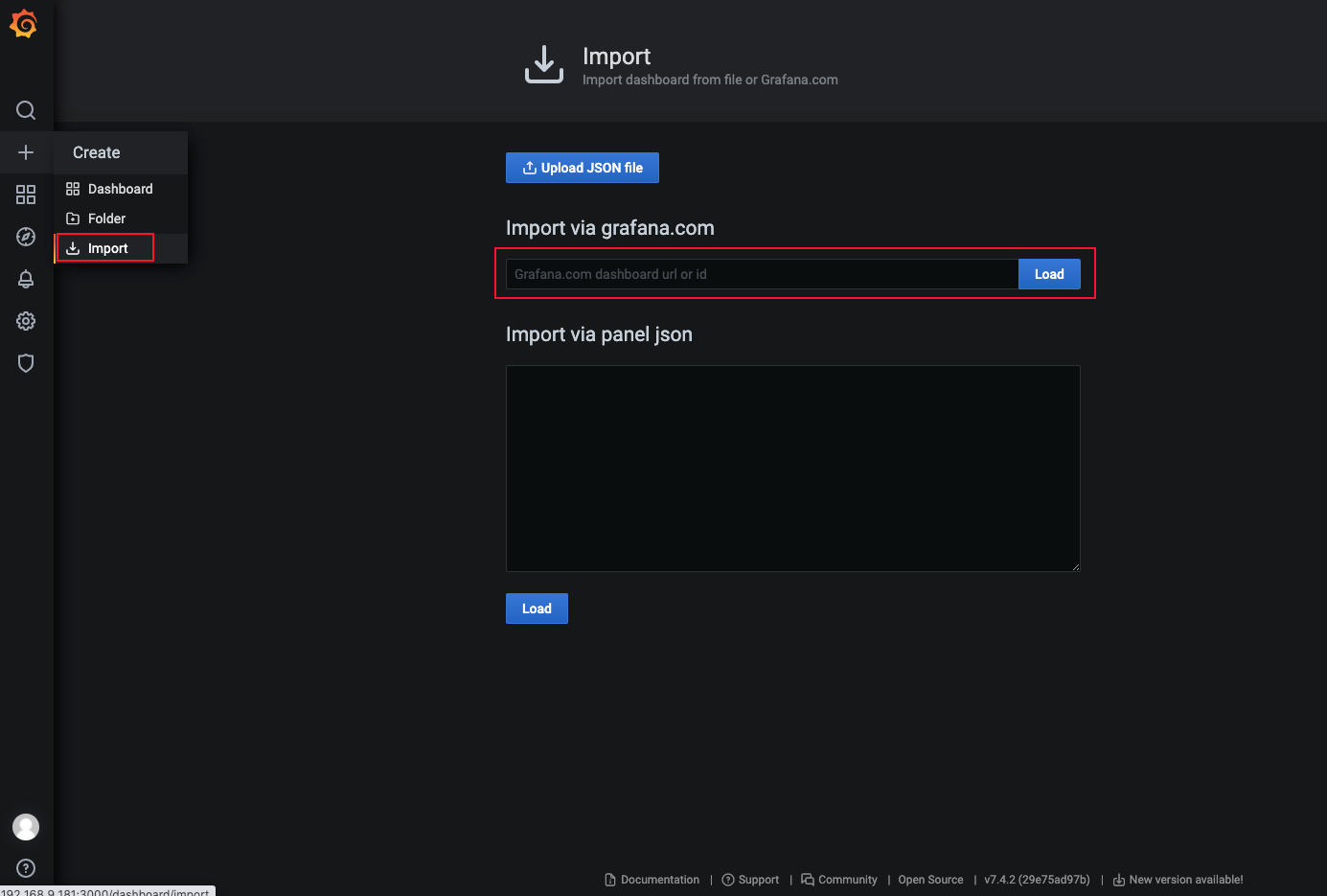
Task: Click the large Import download icon in header
Action: (544, 64)
